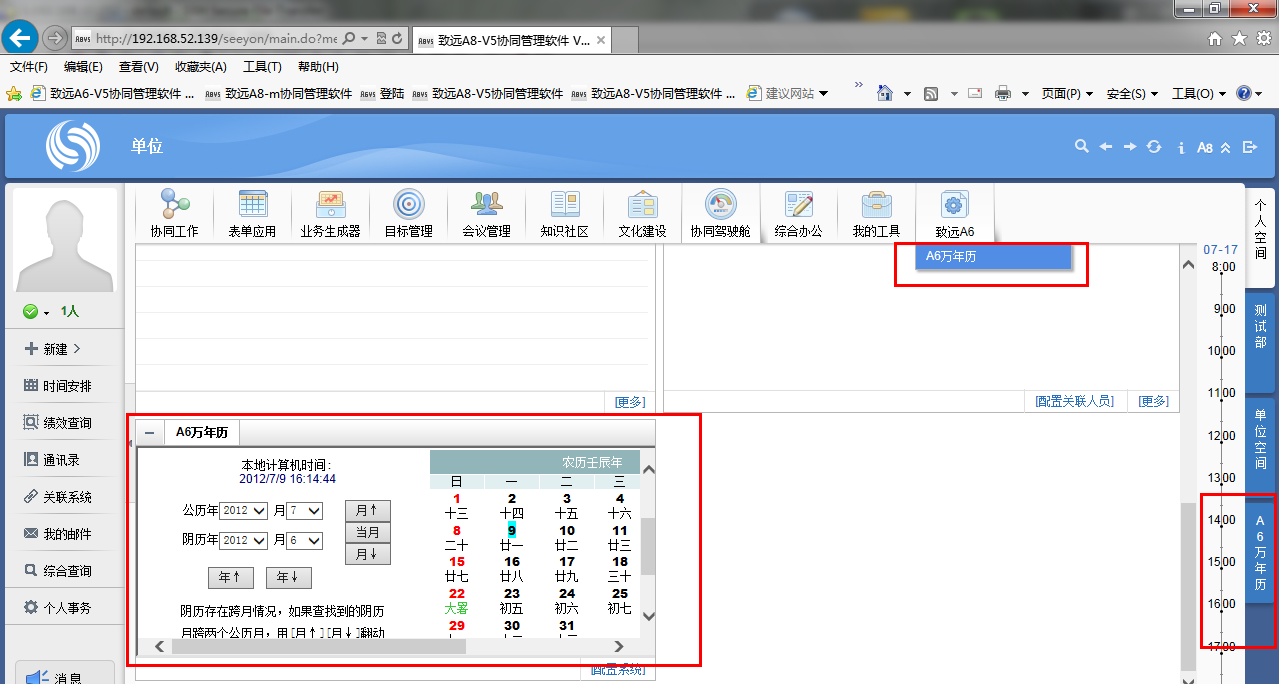This screenshot has width=1279, height=684.
Task: Expand the 公历年 2012 dropdown
Action: coord(244,511)
